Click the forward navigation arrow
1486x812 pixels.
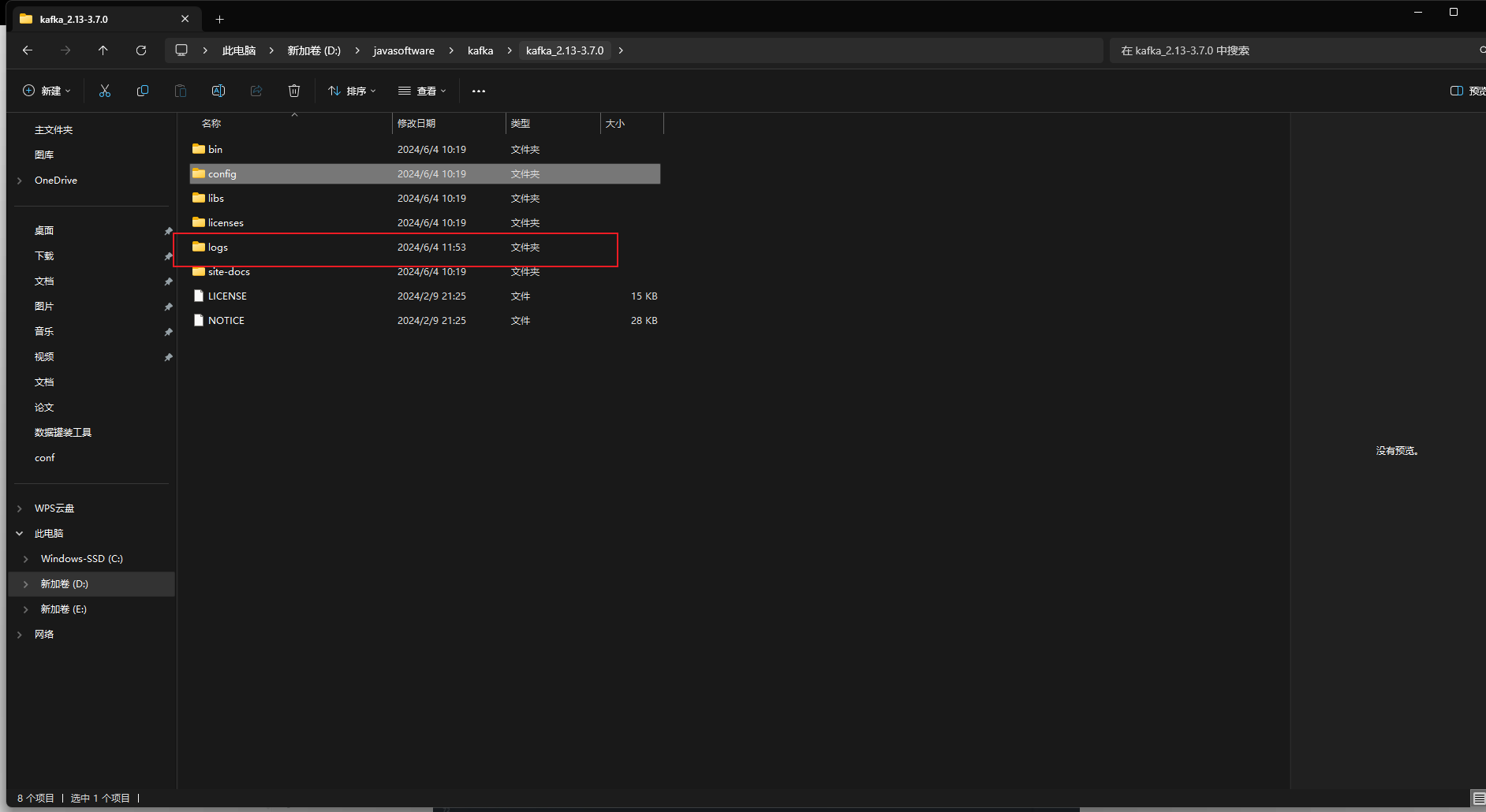point(65,50)
